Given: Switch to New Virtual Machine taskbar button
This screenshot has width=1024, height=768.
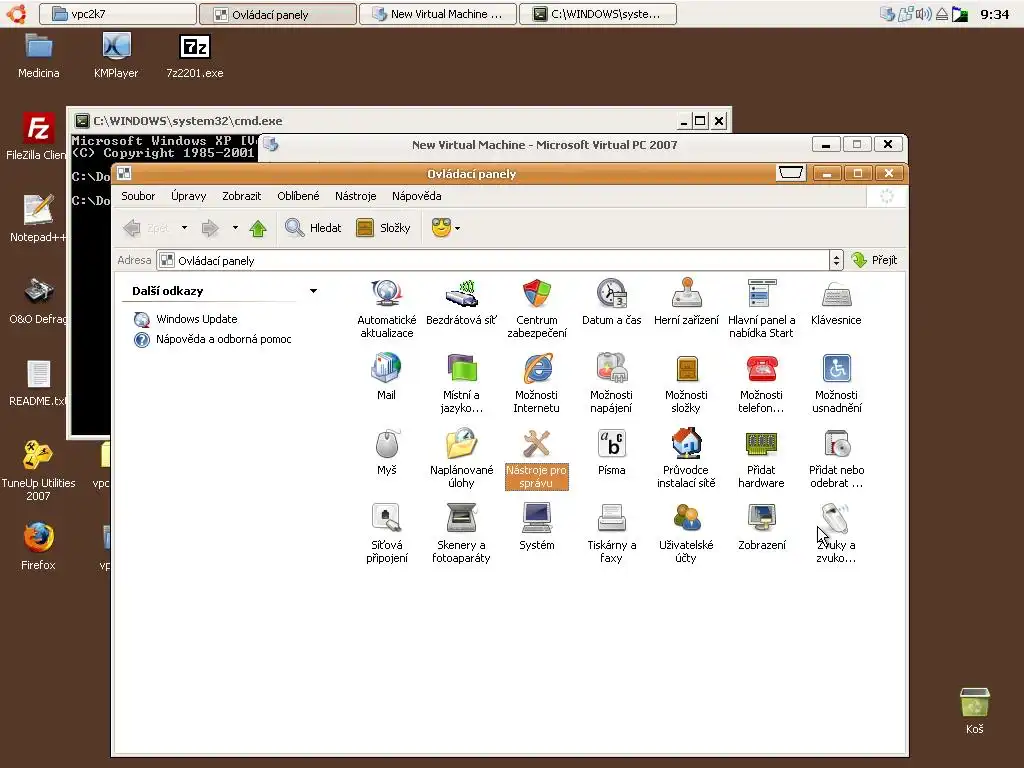Looking at the screenshot, I should 438,14.
